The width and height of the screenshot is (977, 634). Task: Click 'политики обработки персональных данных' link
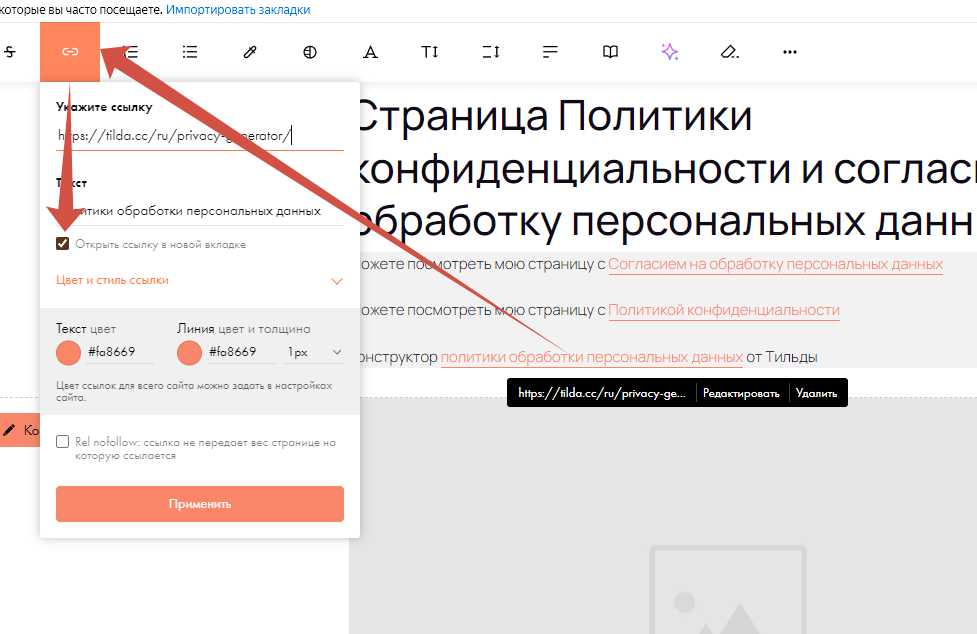coord(592,357)
